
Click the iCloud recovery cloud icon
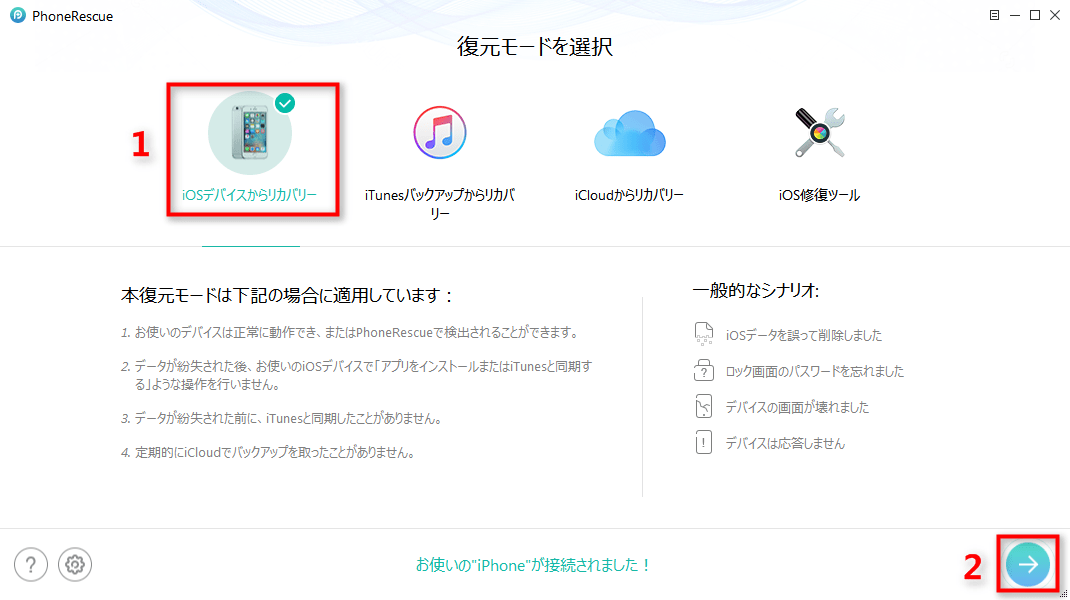tap(628, 131)
